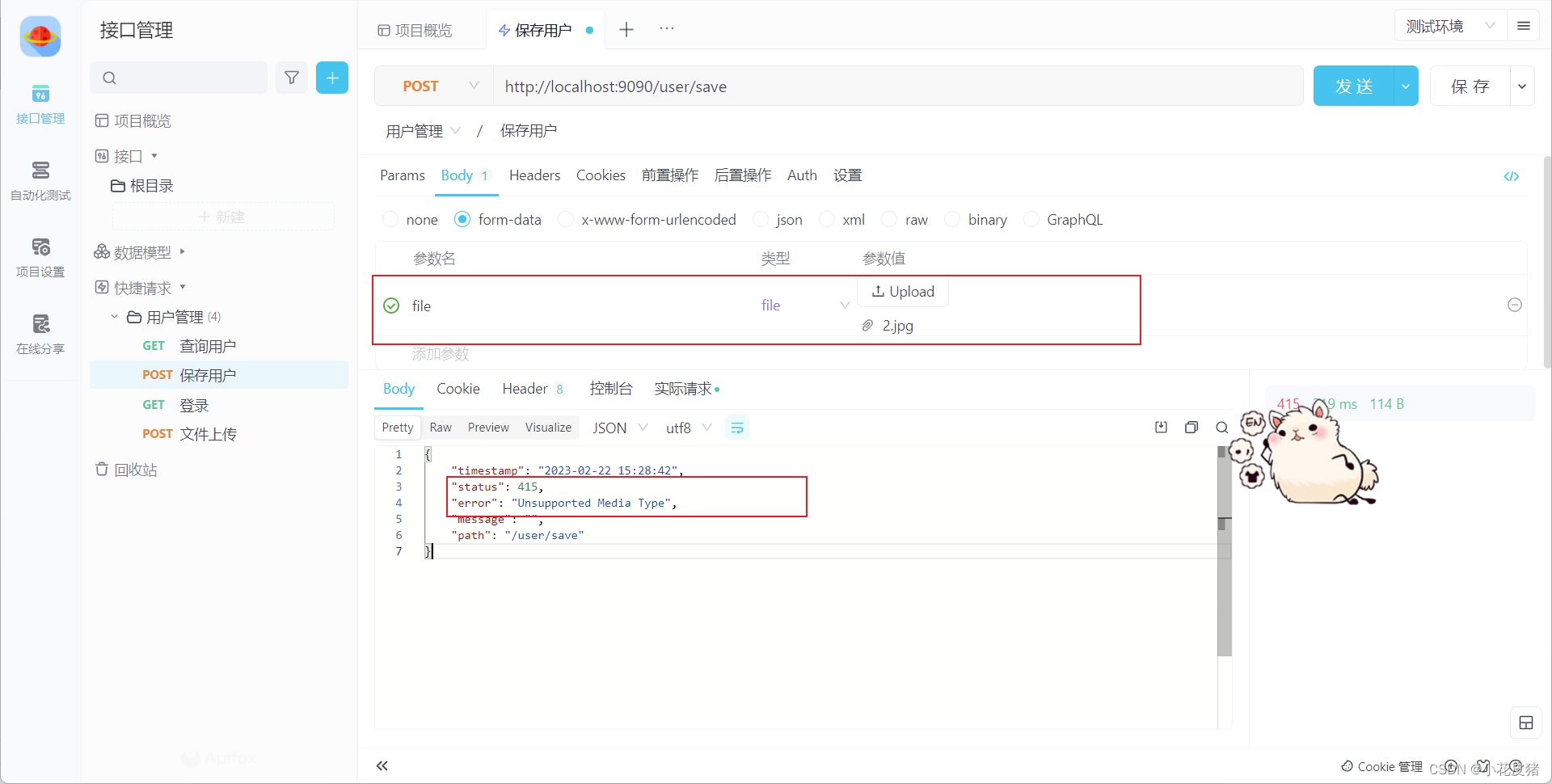Open the file parameter type dropdown
This screenshot has height=784, width=1552.
click(x=843, y=305)
